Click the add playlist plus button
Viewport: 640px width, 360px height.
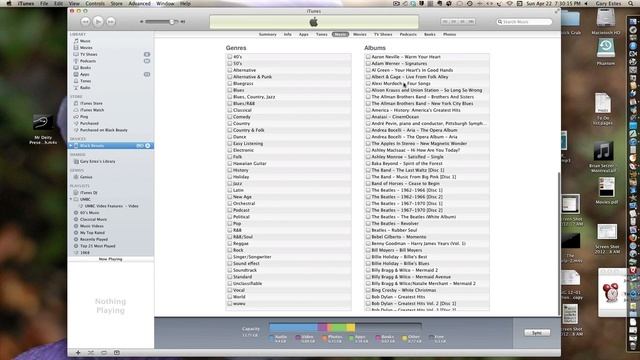pyautogui.click(x=78, y=353)
